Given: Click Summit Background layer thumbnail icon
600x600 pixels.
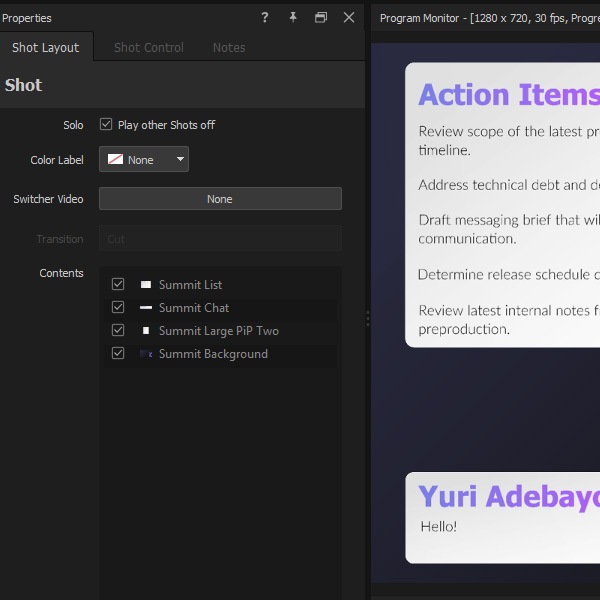Looking at the screenshot, I should pyautogui.click(x=146, y=354).
